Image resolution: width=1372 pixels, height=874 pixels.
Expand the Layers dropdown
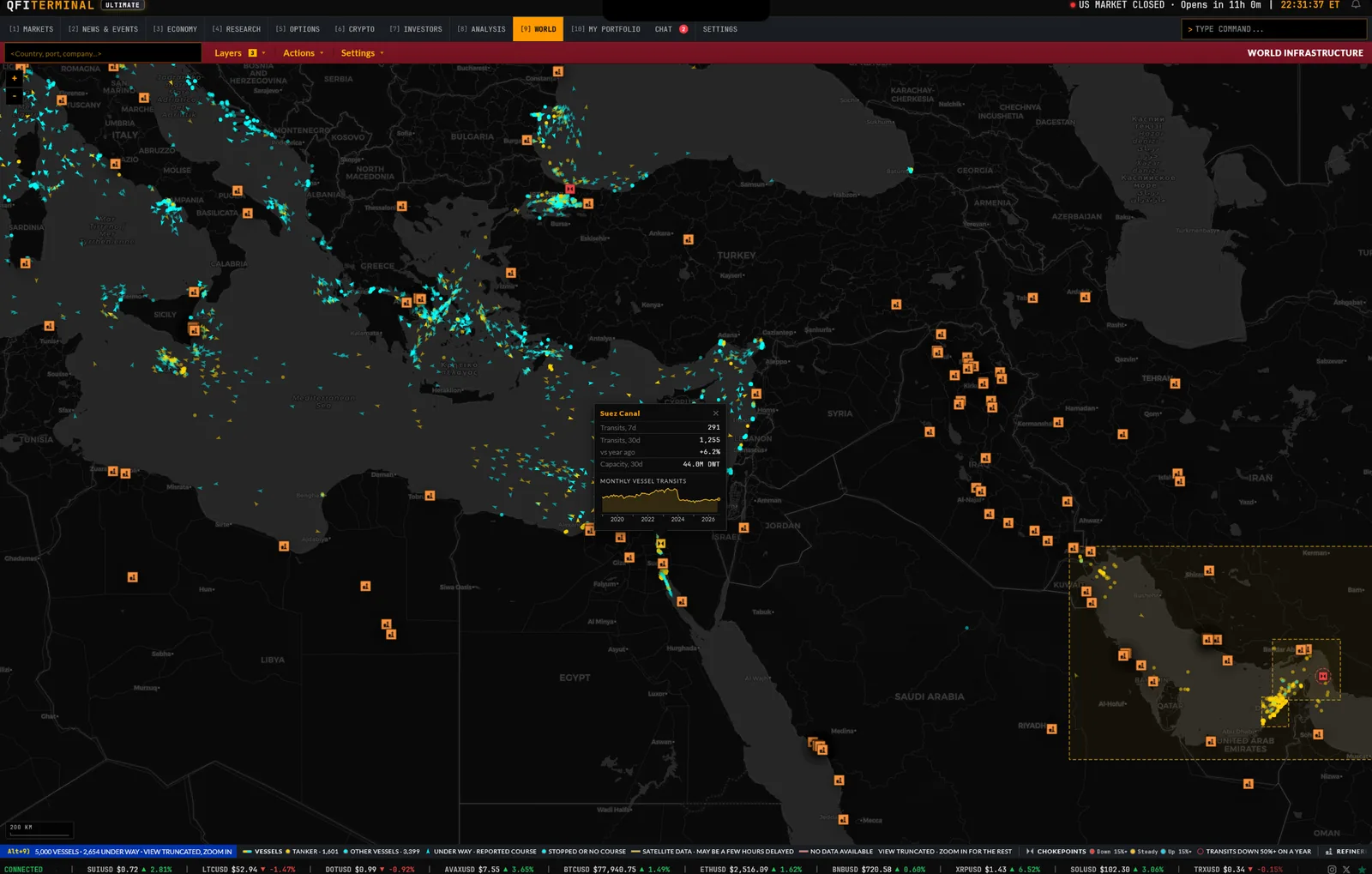click(239, 53)
